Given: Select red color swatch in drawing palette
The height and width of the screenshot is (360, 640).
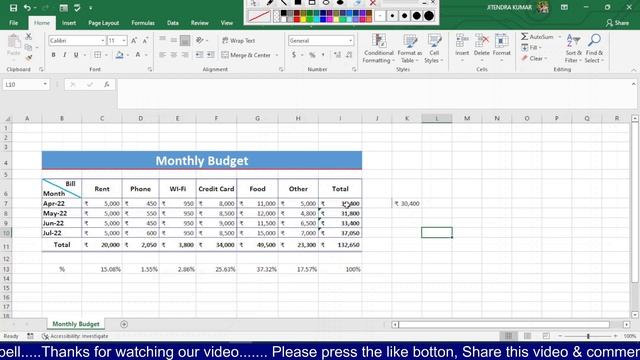Looking at the screenshot, I should point(297,19).
